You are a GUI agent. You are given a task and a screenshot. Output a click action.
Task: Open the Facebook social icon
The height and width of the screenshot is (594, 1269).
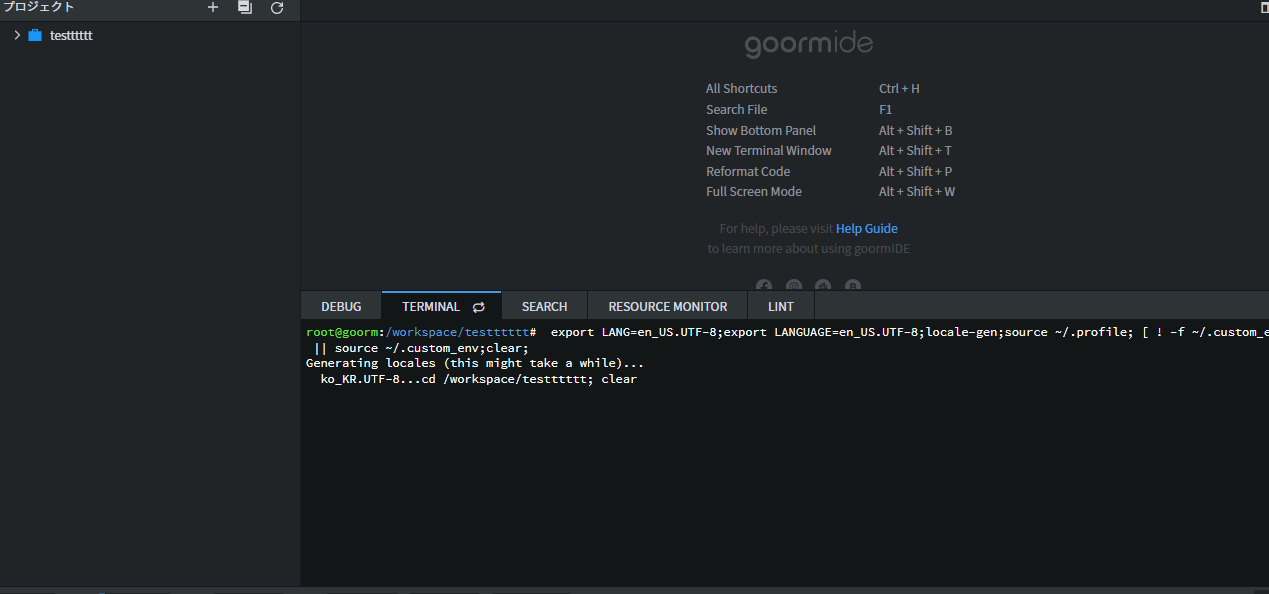pyautogui.click(x=764, y=286)
